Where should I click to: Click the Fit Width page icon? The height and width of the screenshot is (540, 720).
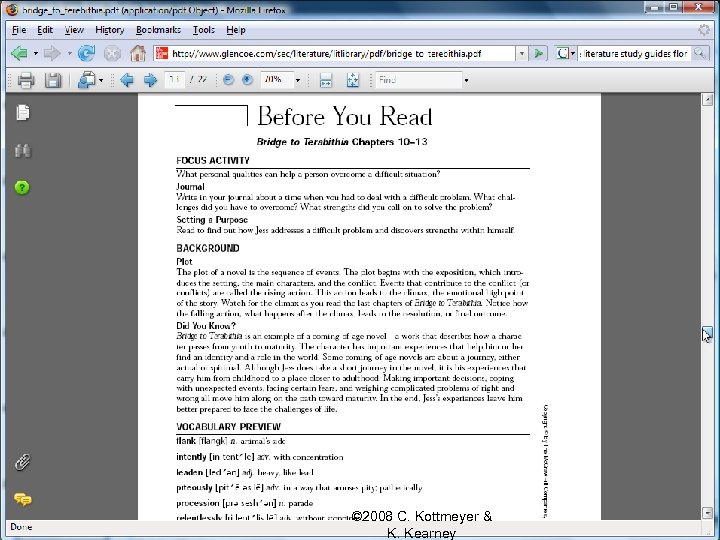(x=326, y=80)
